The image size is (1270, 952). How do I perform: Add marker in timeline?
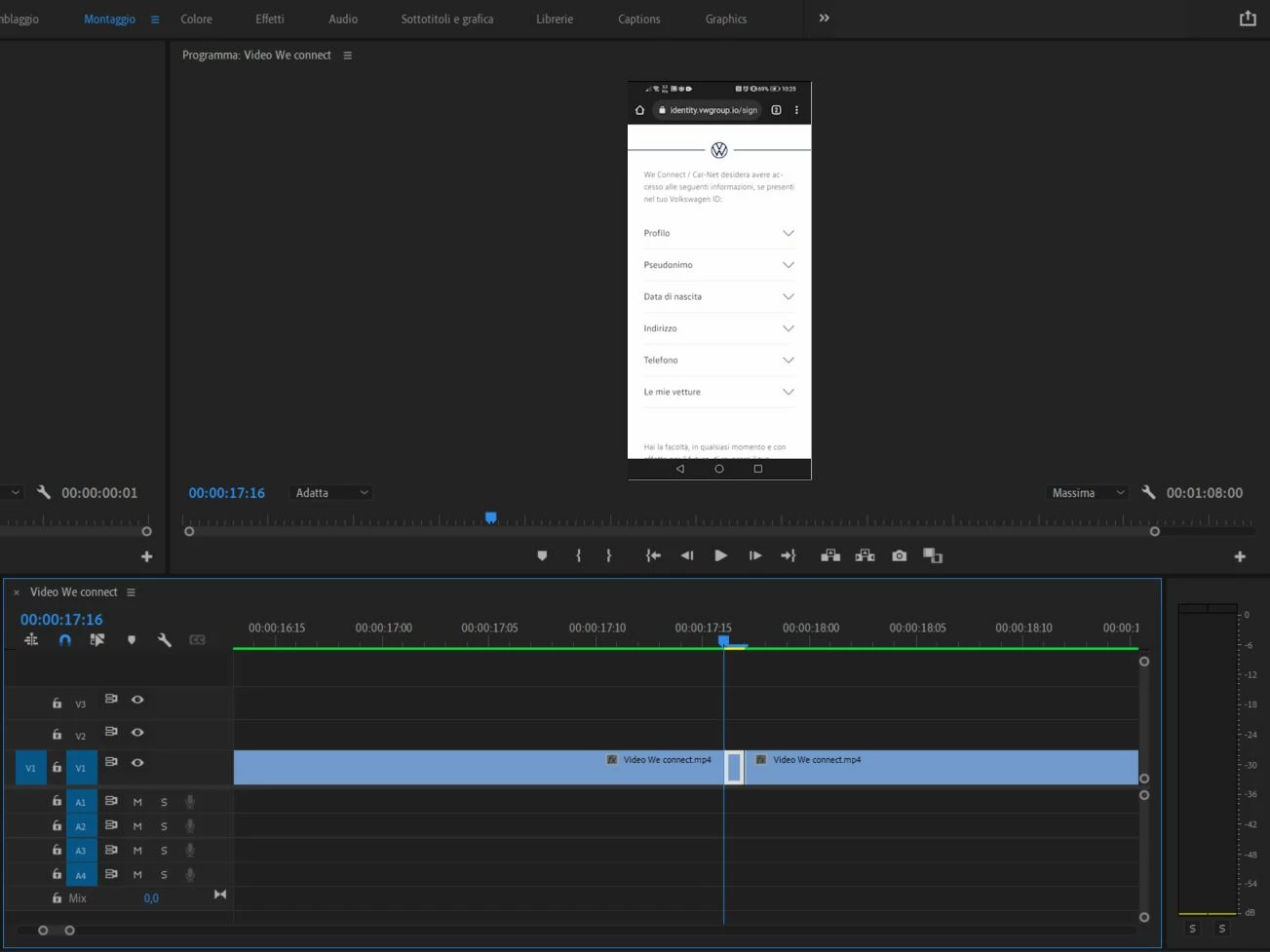click(132, 640)
